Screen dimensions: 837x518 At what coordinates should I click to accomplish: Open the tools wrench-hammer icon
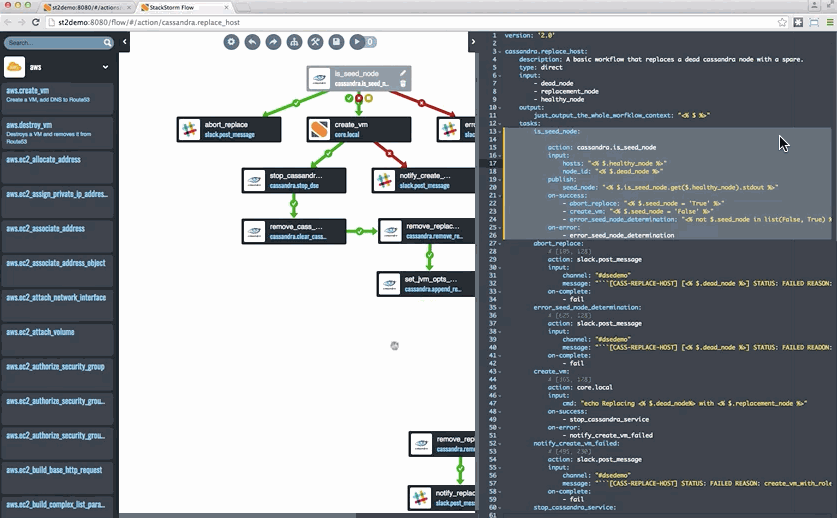click(x=315, y=42)
